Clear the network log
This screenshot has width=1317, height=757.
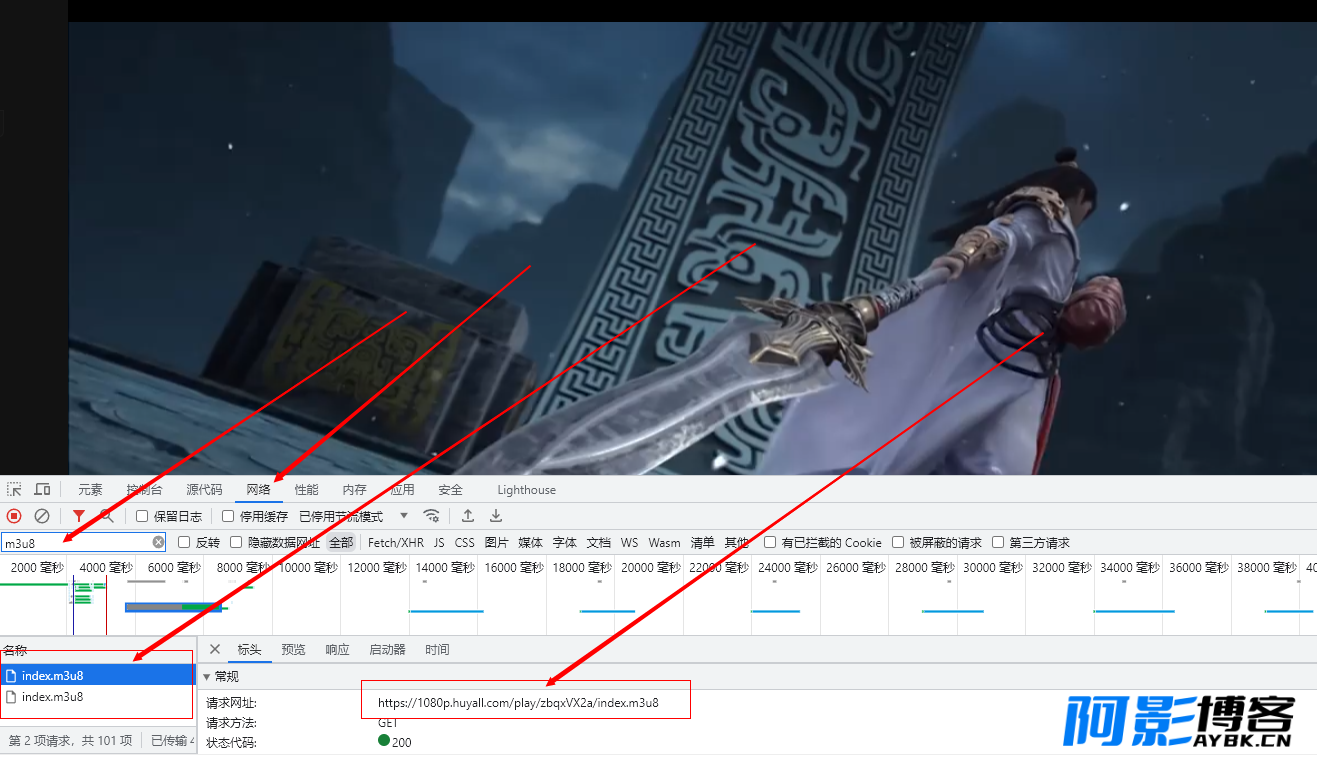[42, 516]
